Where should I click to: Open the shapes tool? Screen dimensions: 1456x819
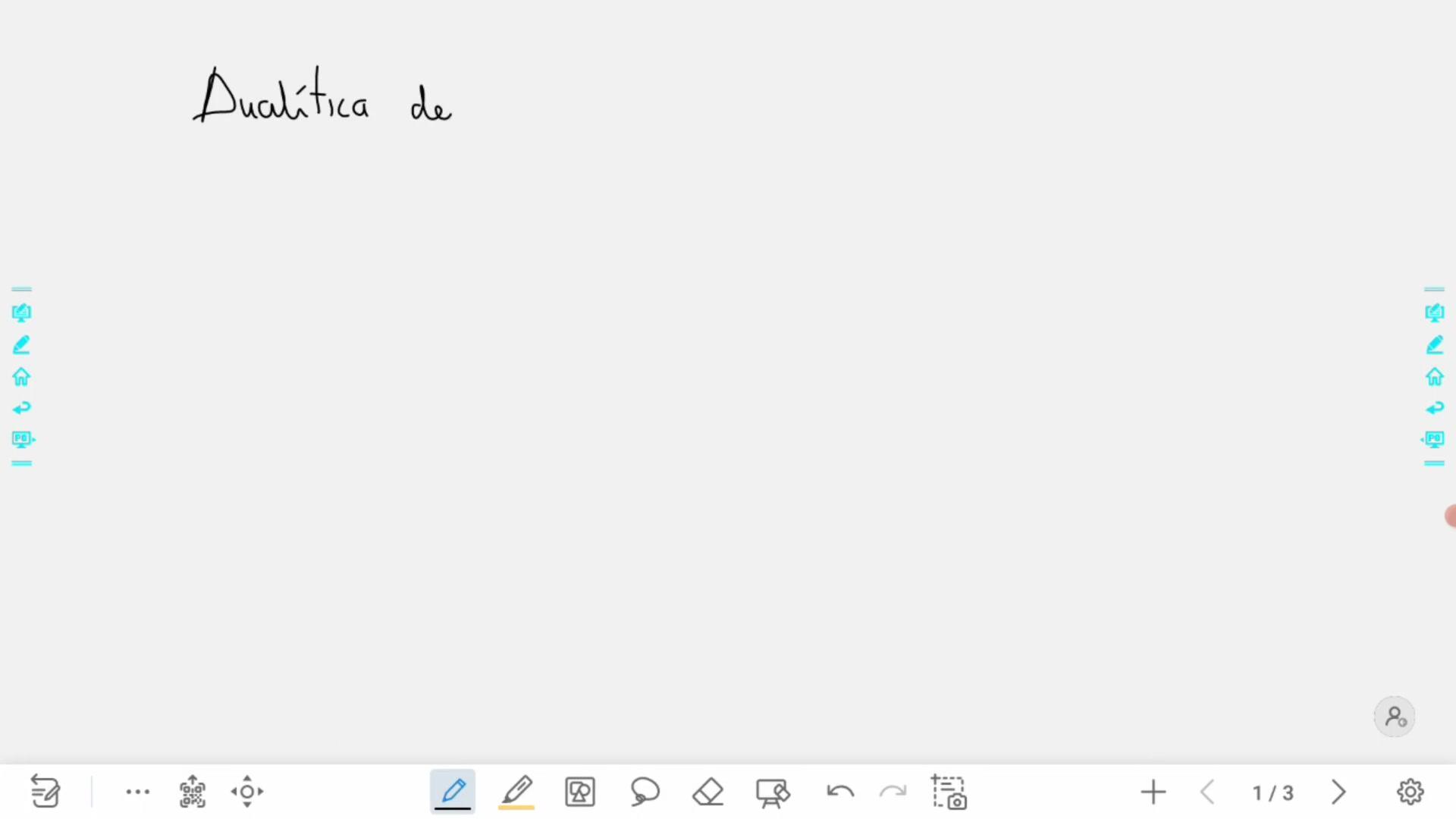580,792
